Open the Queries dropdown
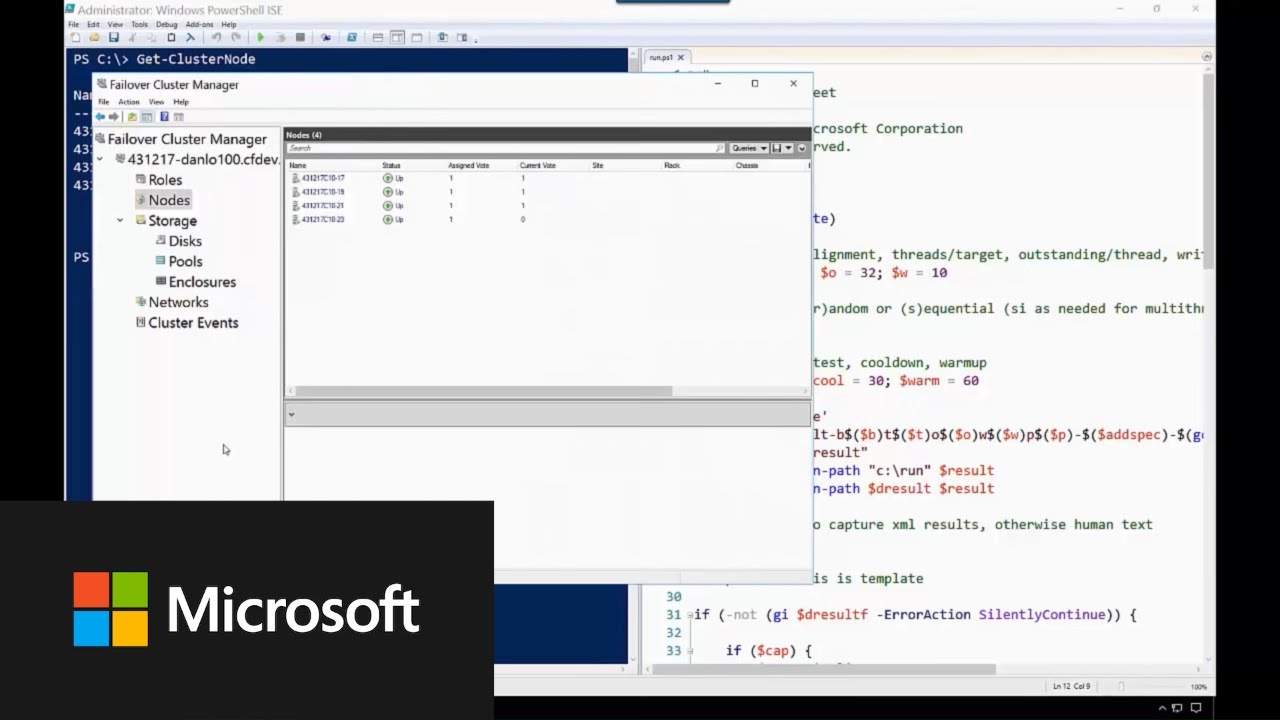This screenshot has height=720, width=1280. point(748,148)
